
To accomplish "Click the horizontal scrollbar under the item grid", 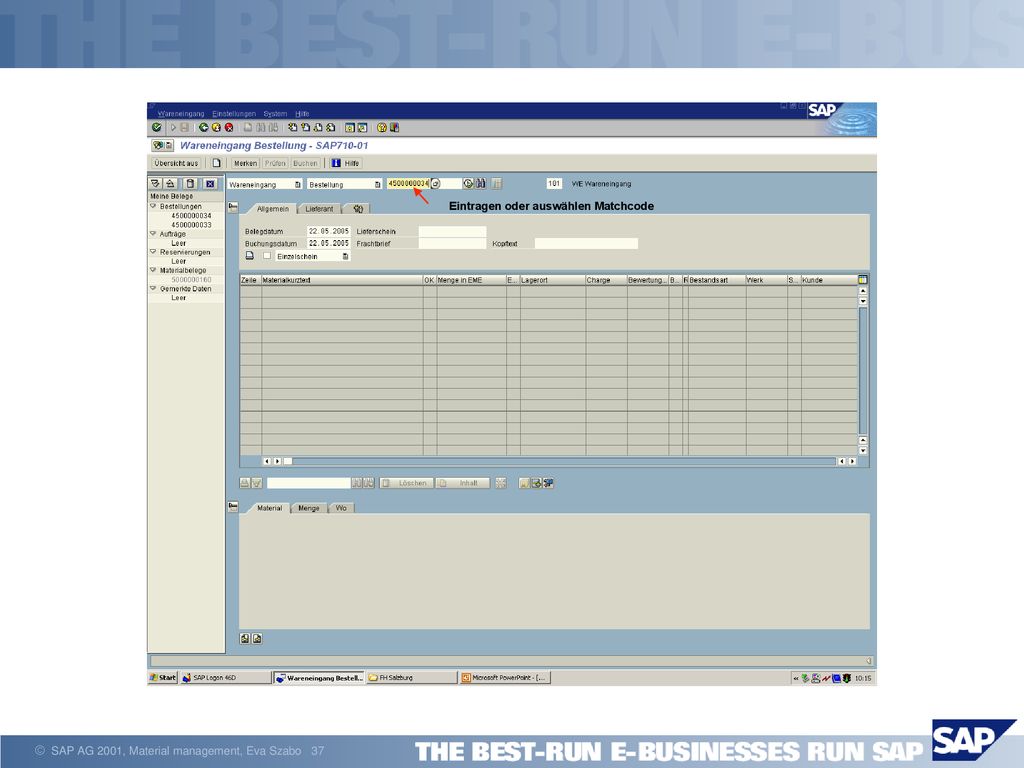I will tap(559, 461).
